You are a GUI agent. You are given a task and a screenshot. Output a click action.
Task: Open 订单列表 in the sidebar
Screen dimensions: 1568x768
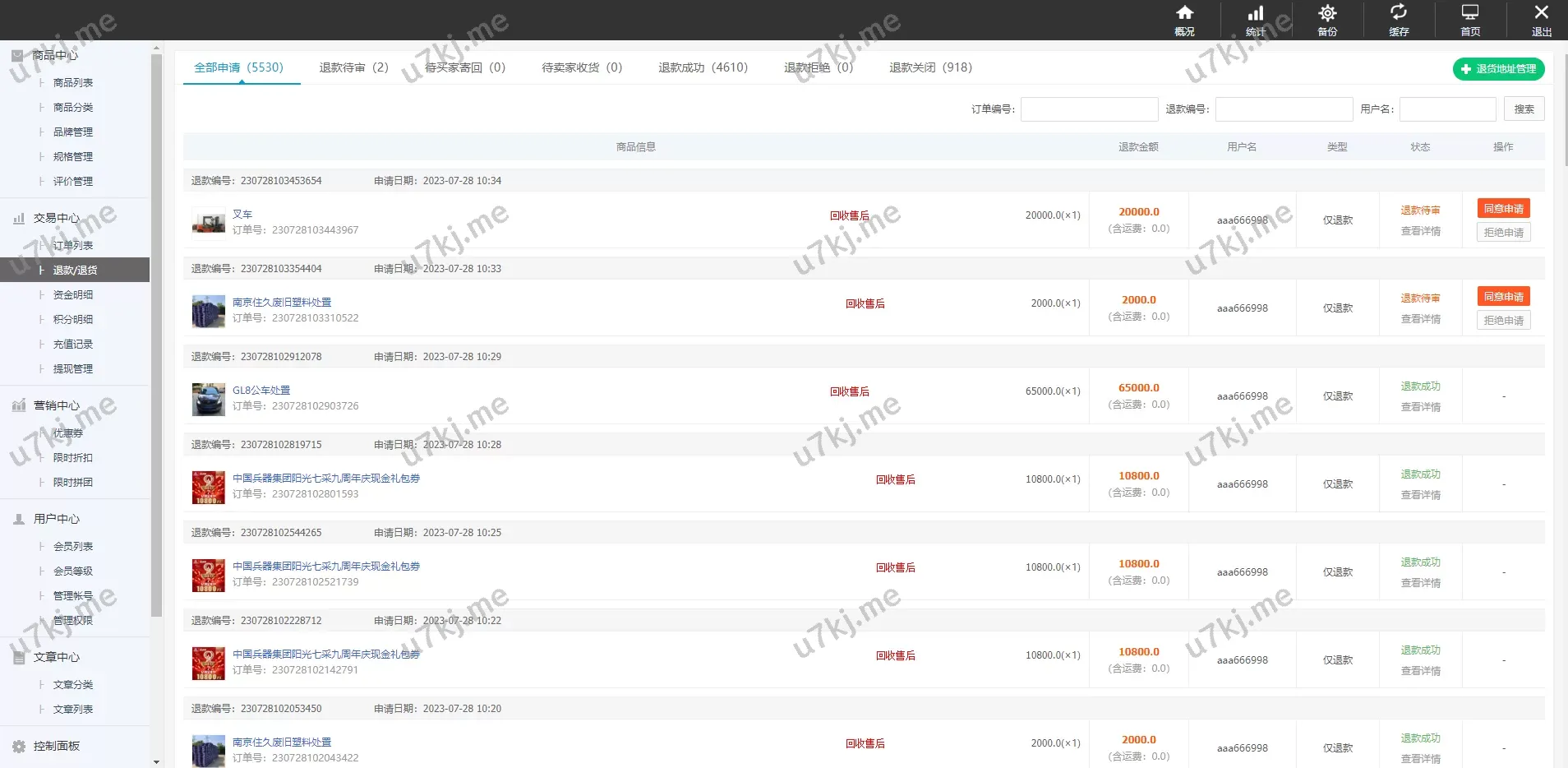pos(73,245)
